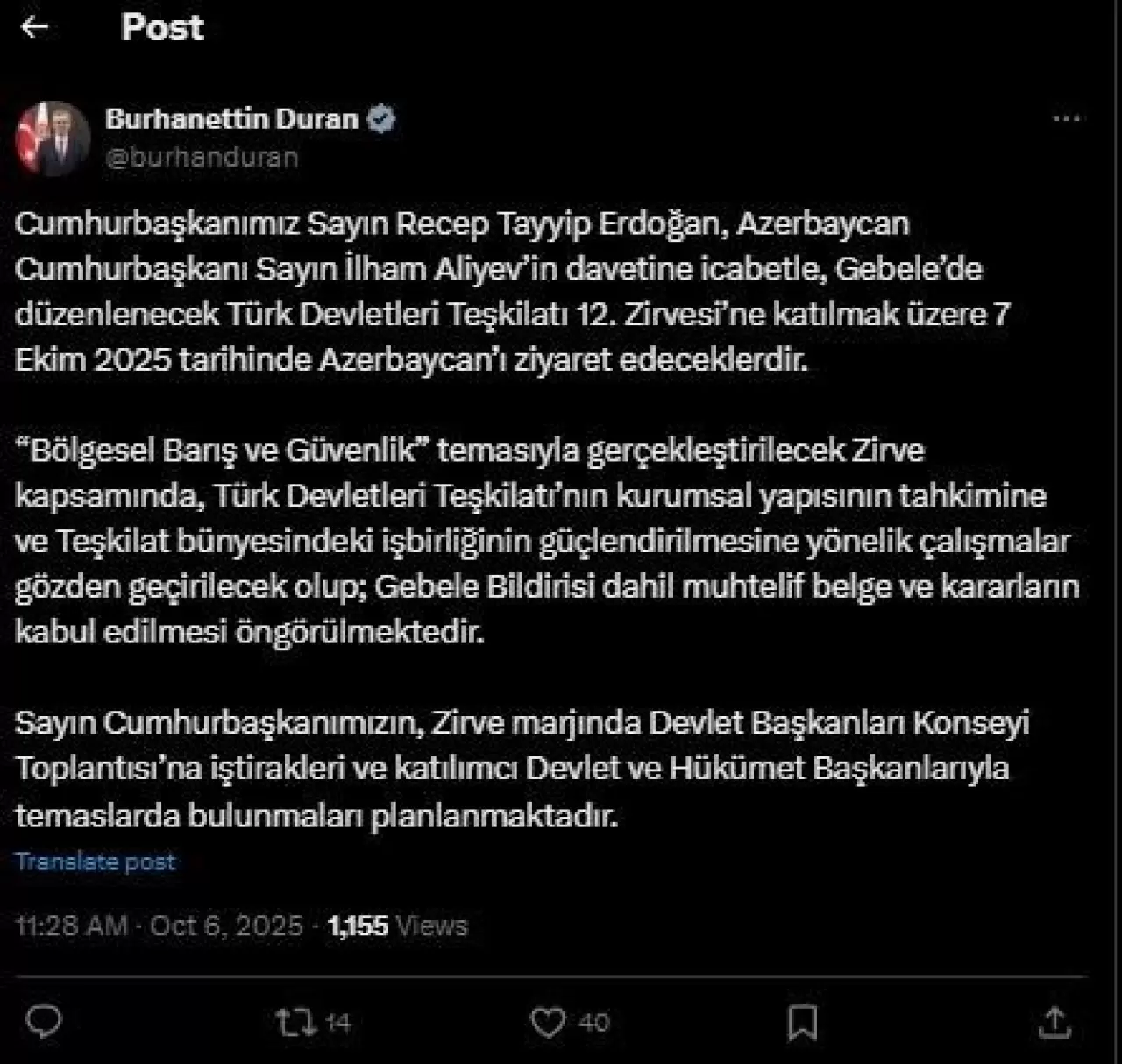Screen dimensions: 1122x1064
Task: Click the like count of 40
Action: [x=593, y=1023]
